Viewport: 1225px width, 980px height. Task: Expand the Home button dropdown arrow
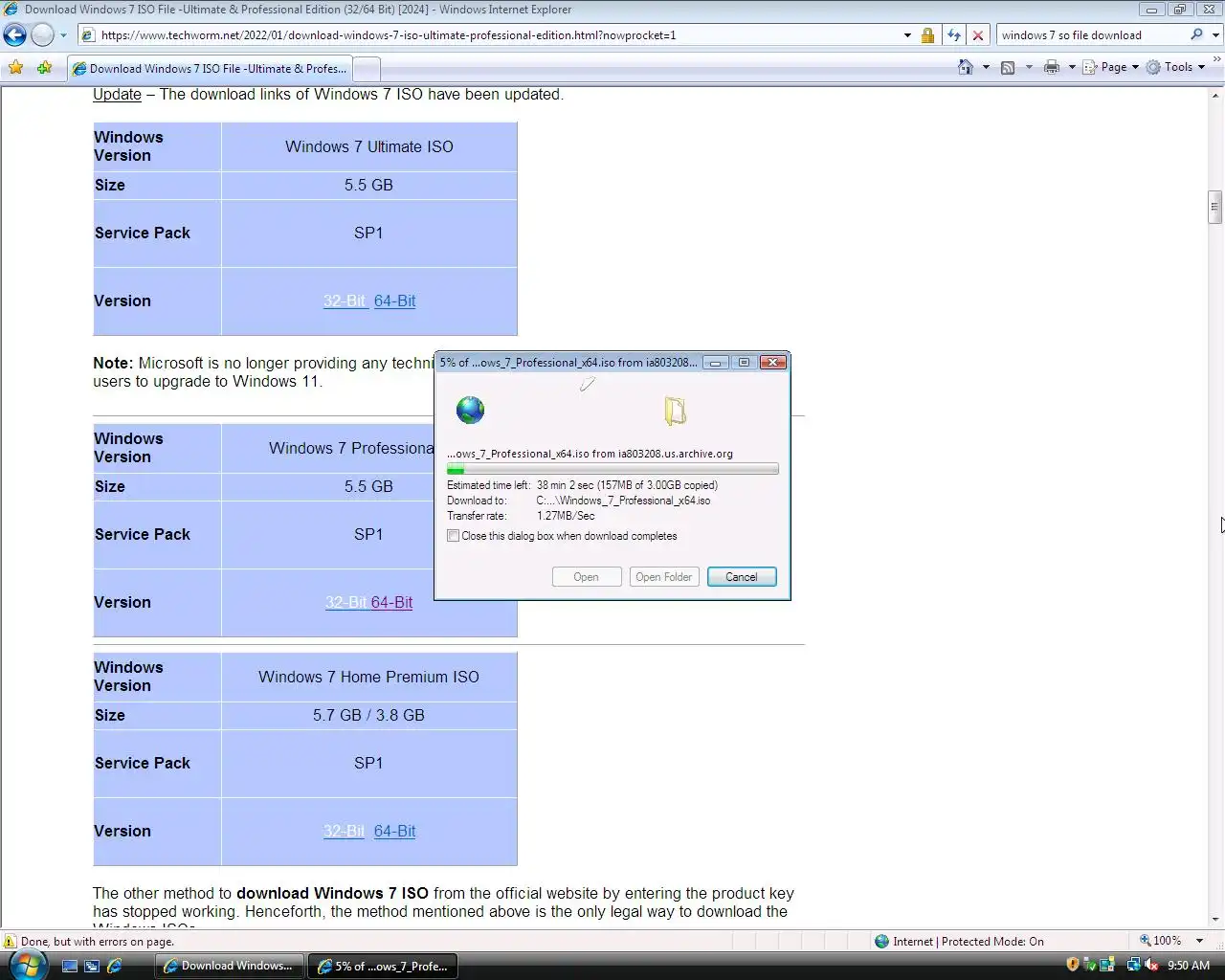coord(986,67)
